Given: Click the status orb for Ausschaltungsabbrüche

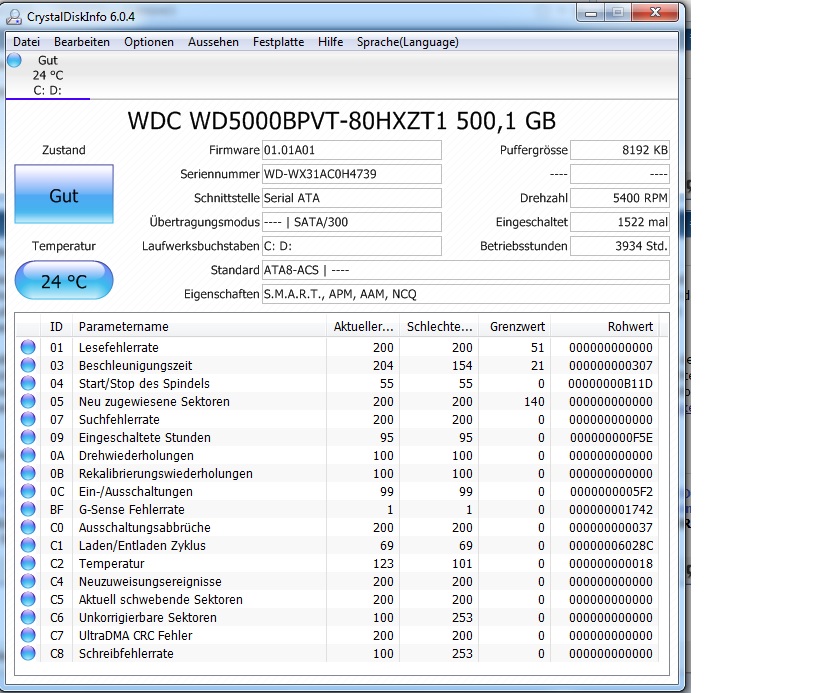Looking at the screenshot, I should (28, 527).
